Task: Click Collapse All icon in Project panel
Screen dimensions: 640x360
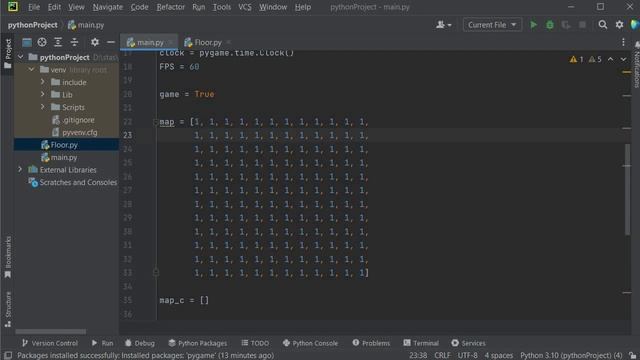Action: (x=74, y=42)
